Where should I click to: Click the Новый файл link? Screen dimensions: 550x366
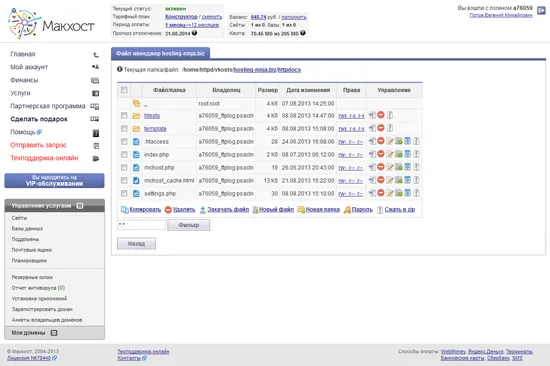click(276, 209)
